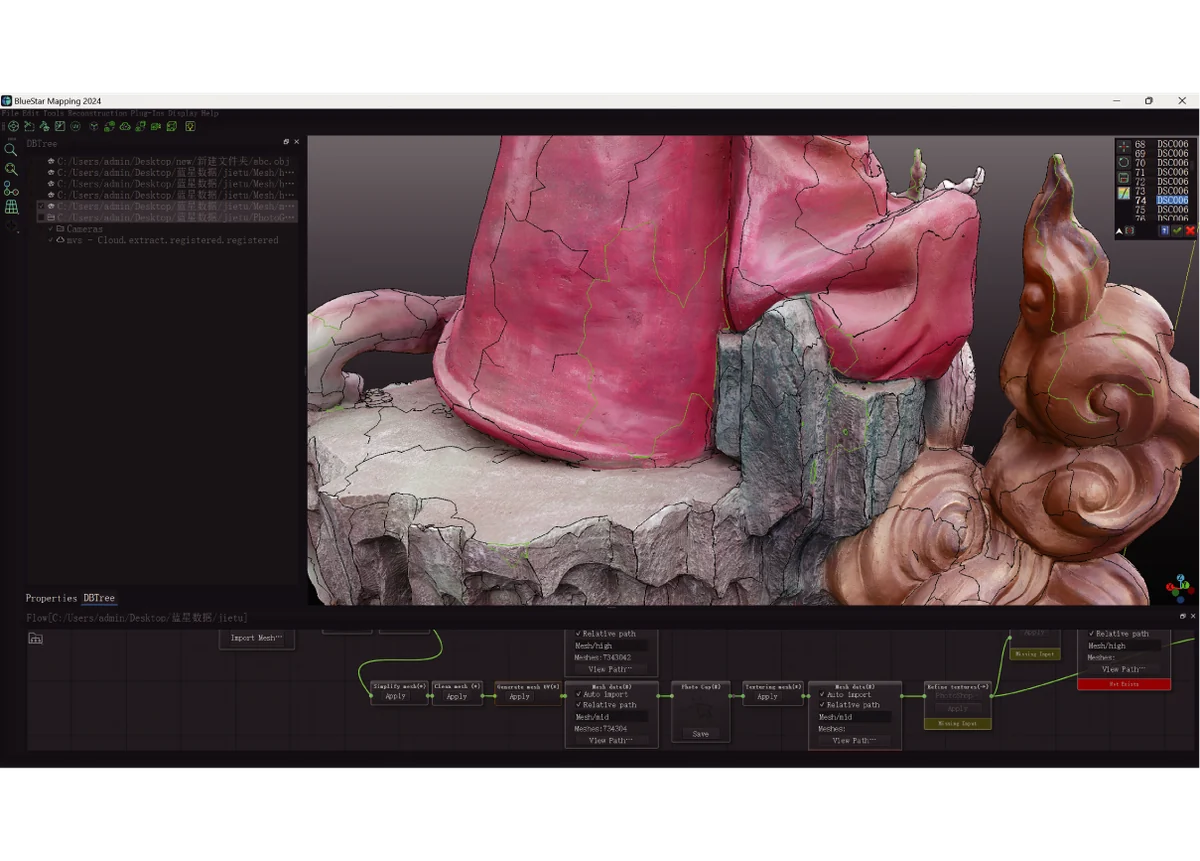Image resolution: width=1200 pixels, height=861 pixels.
Task: Open the Display menu
Action: [x=183, y=113]
